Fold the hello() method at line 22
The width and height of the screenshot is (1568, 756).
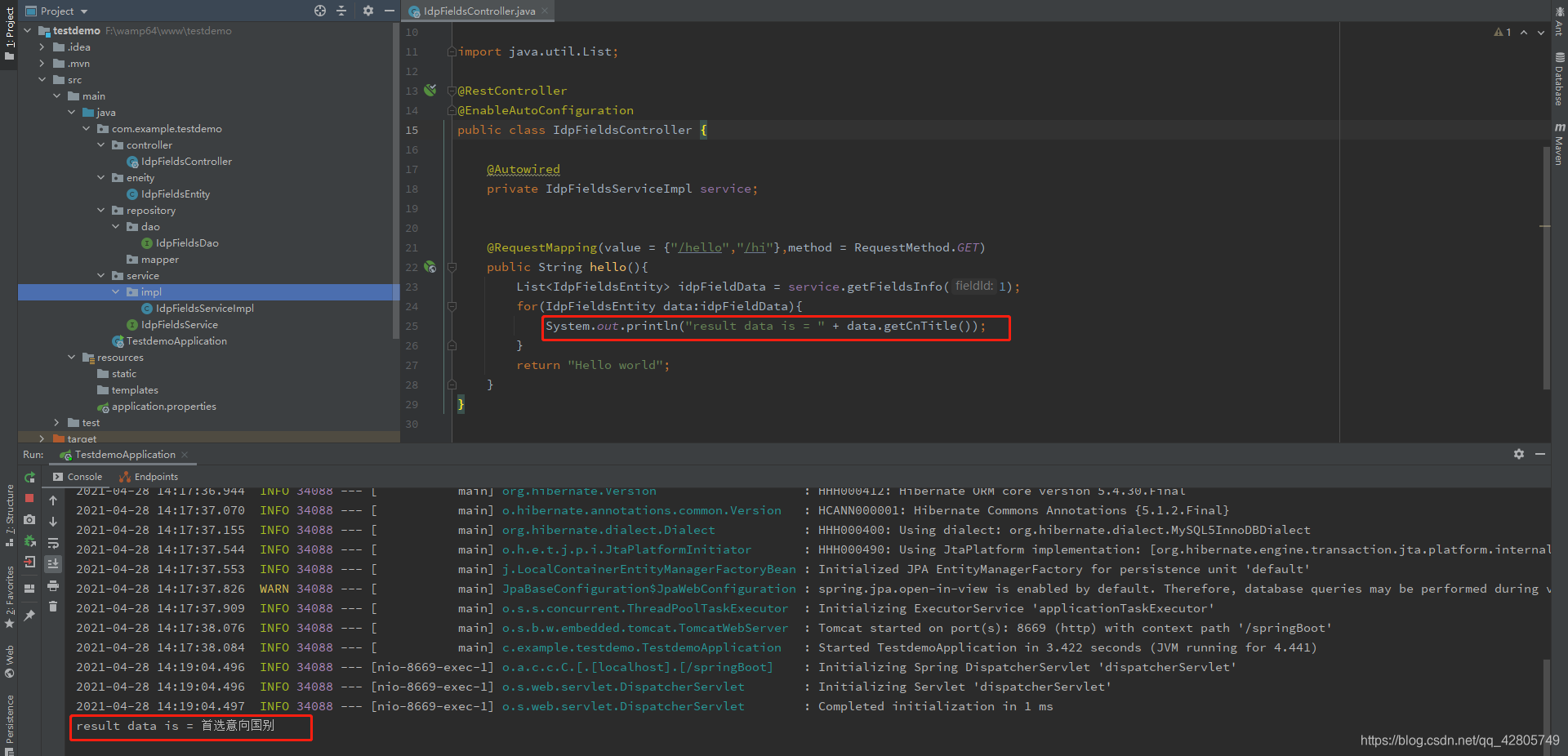pyautogui.click(x=452, y=267)
